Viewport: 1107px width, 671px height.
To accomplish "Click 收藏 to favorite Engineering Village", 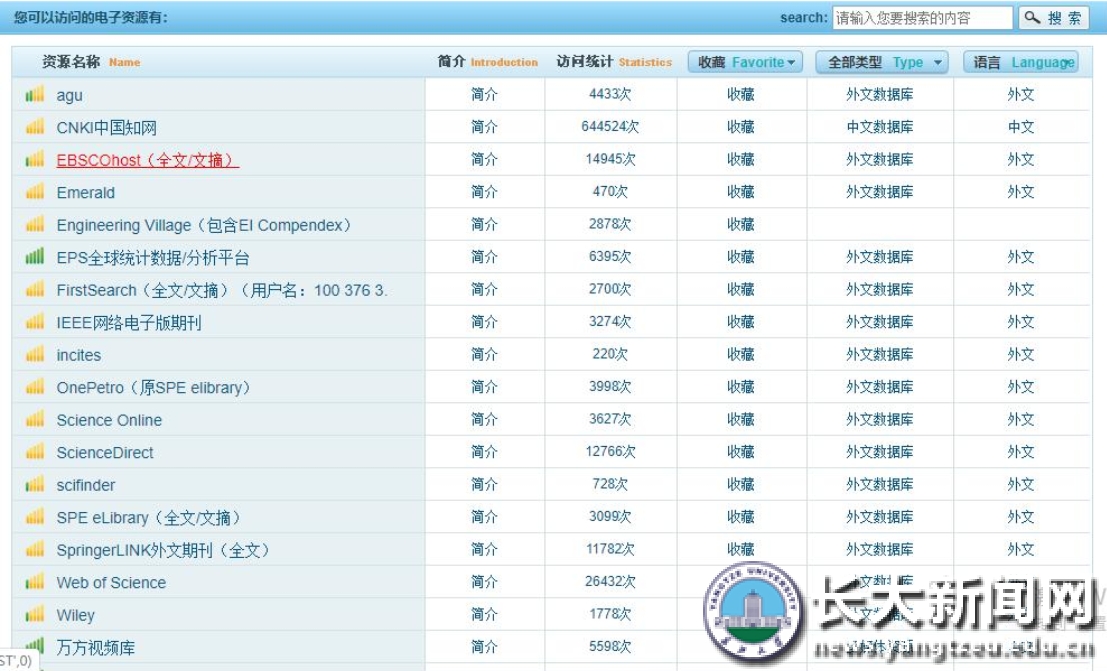I will tap(741, 224).
